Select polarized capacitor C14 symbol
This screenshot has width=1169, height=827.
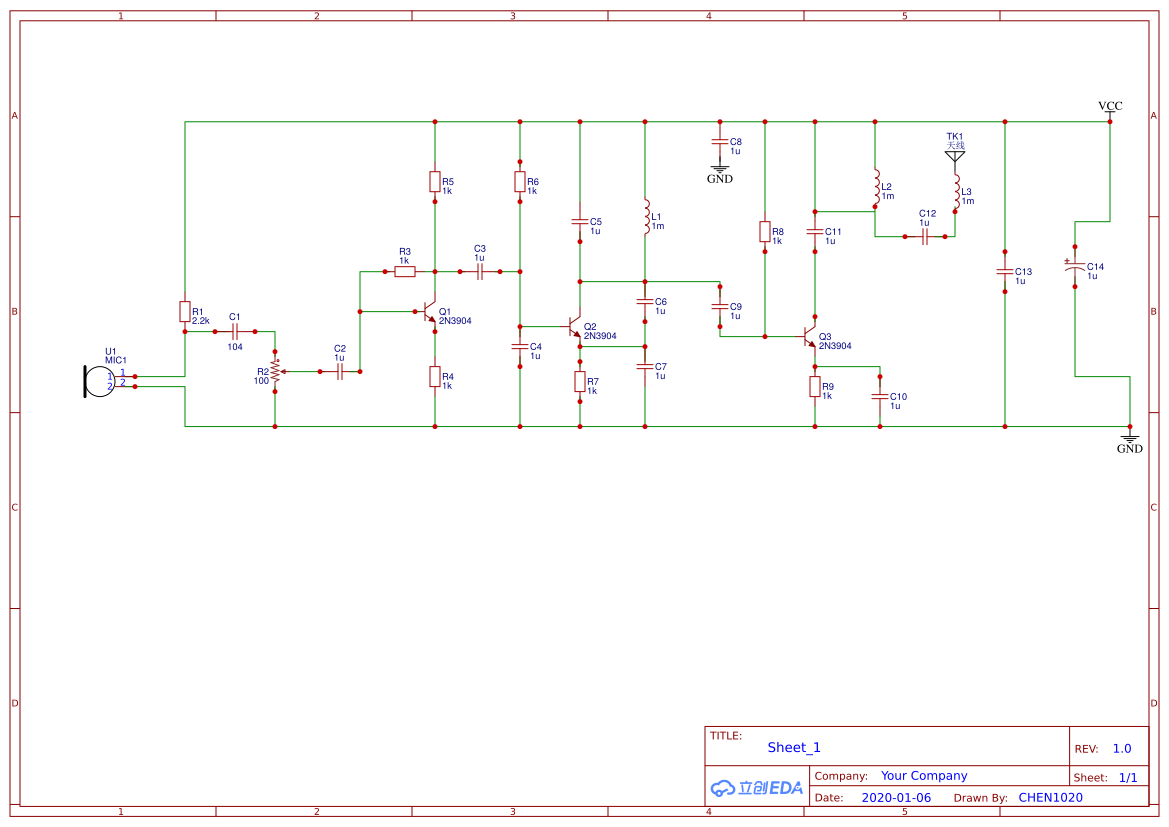pos(1074,266)
